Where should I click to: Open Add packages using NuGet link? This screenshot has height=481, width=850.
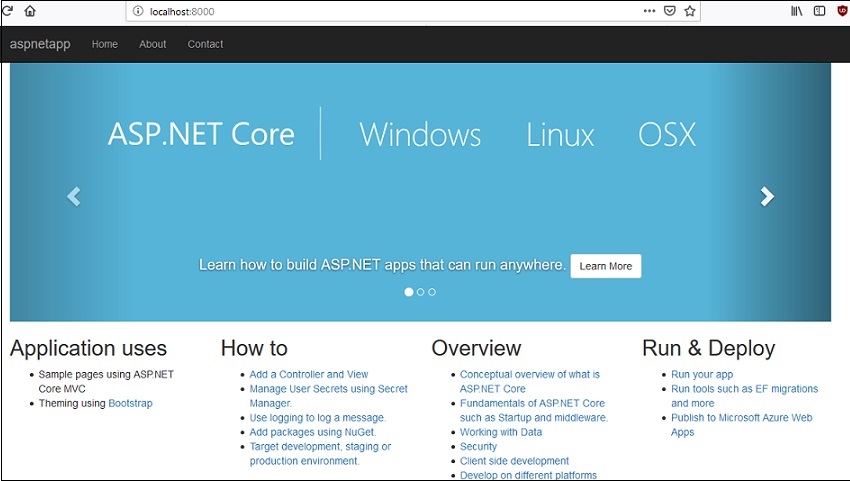tap(312, 432)
